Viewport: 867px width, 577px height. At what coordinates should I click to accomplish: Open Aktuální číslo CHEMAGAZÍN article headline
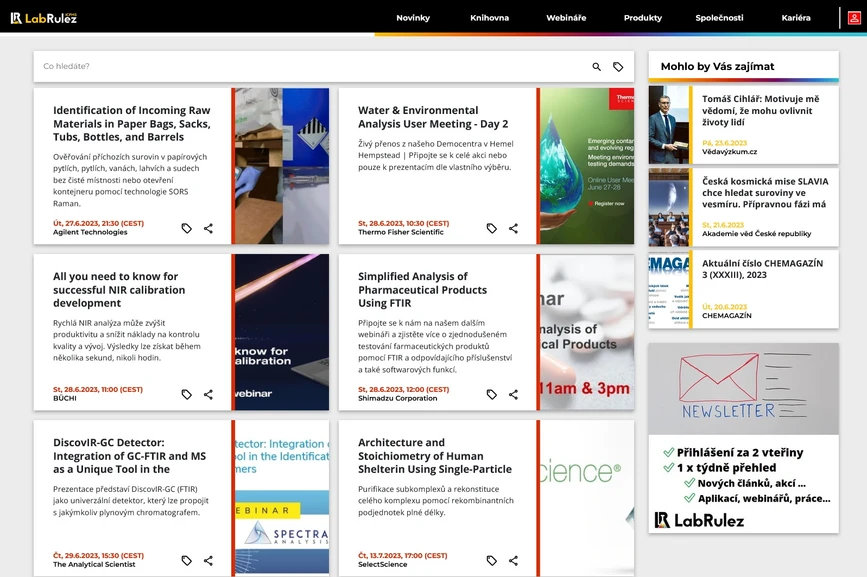[x=762, y=269]
